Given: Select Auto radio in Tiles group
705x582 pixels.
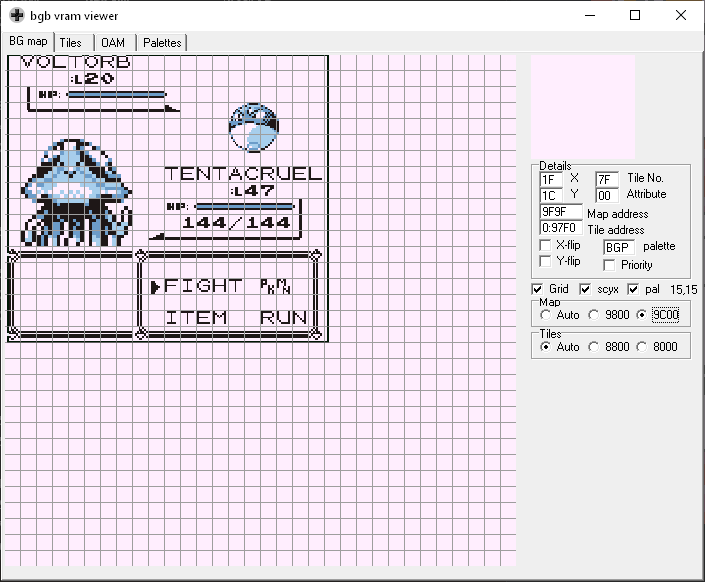Looking at the screenshot, I should point(545,347).
